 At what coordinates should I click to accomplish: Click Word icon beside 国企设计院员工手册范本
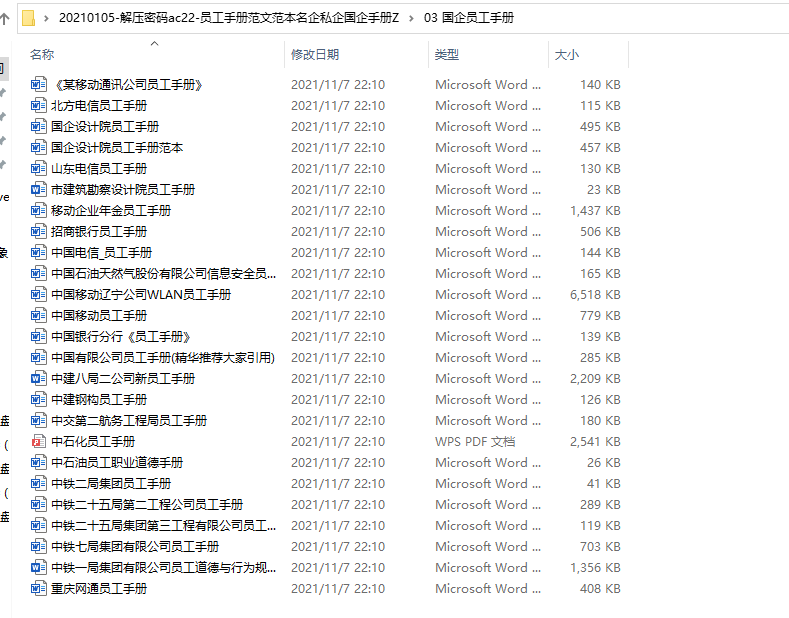point(39,147)
